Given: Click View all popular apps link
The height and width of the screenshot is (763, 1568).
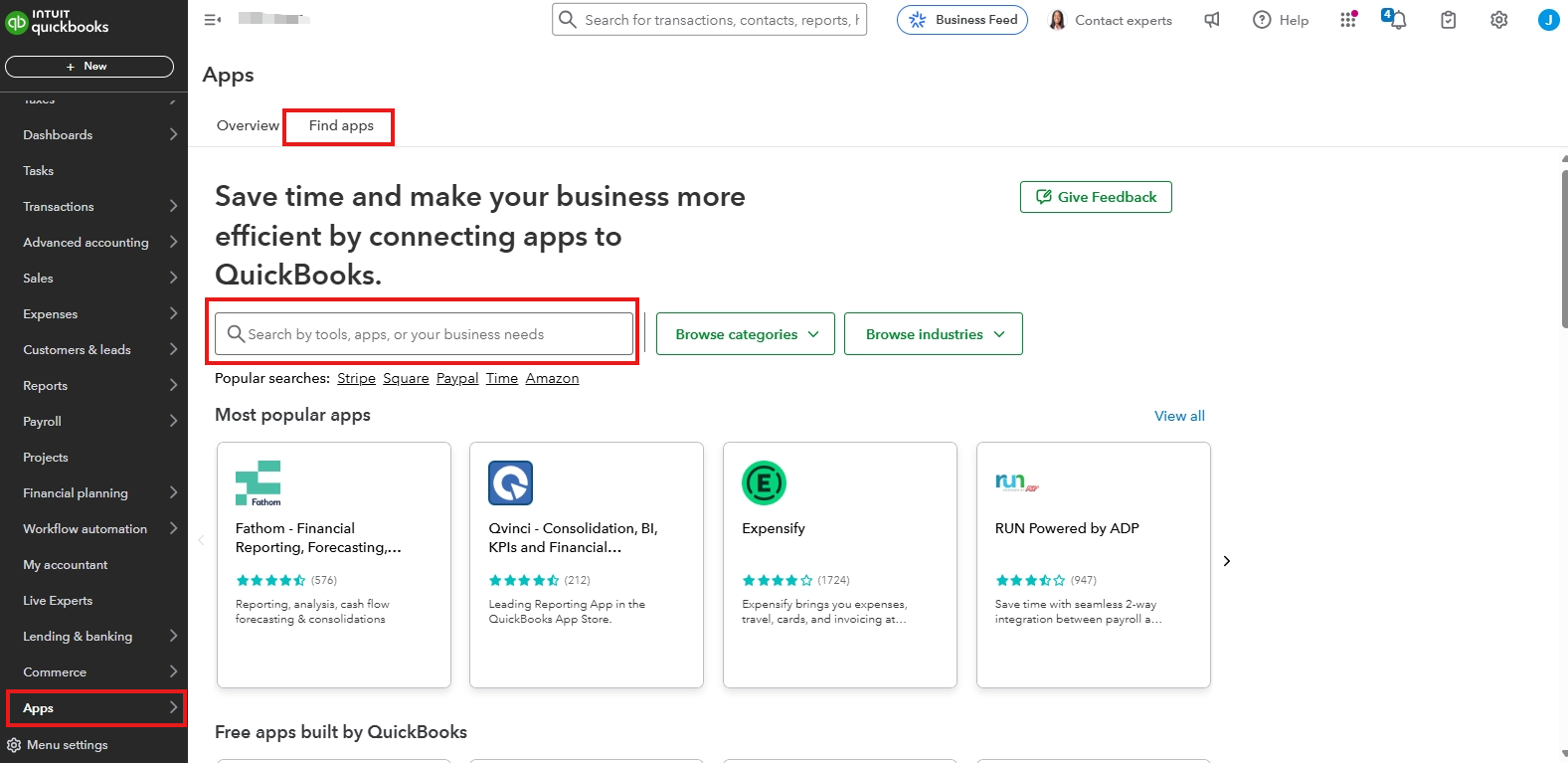Looking at the screenshot, I should pyautogui.click(x=1179, y=416).
